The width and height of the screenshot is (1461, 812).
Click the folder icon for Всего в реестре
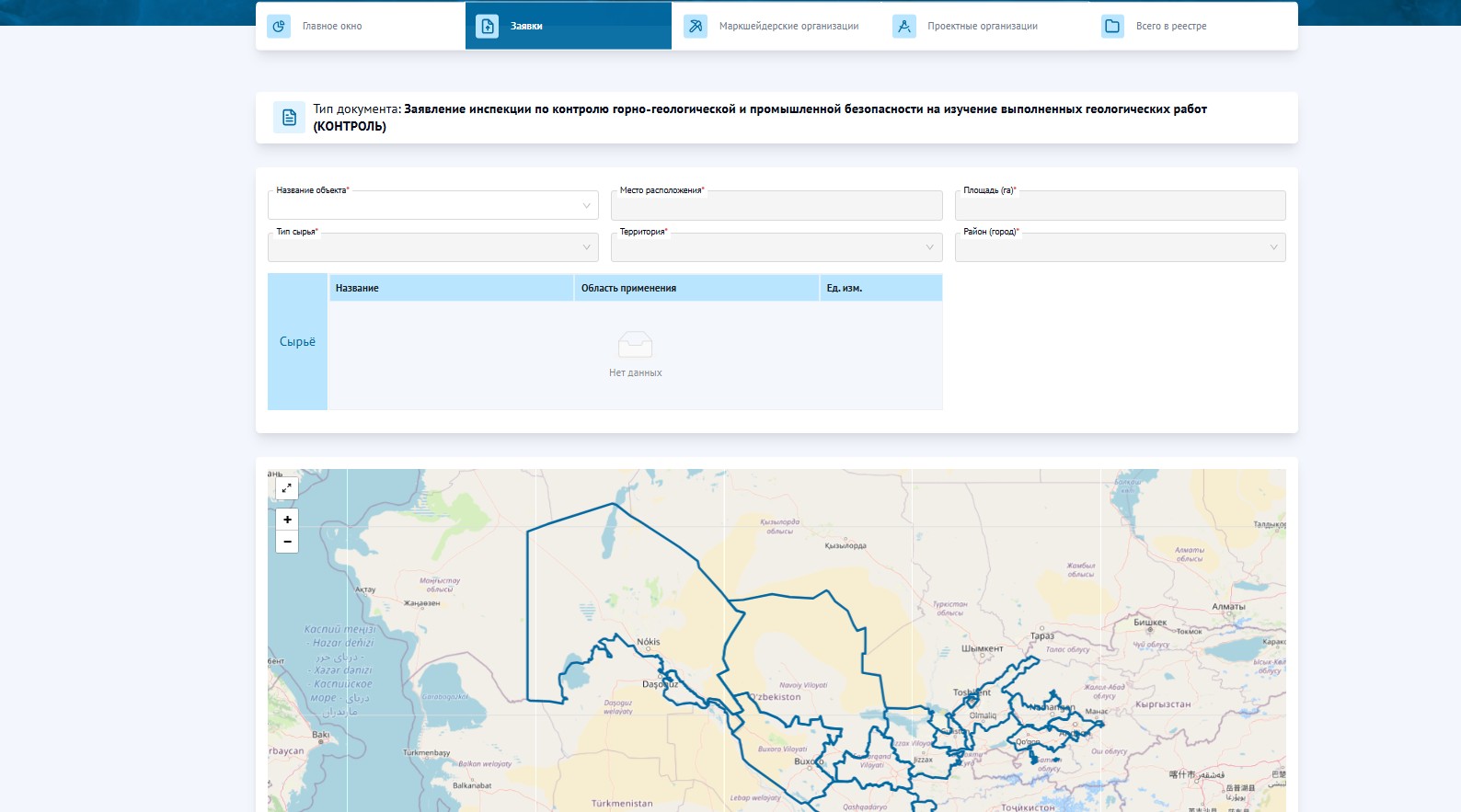tap(1112, 27)
